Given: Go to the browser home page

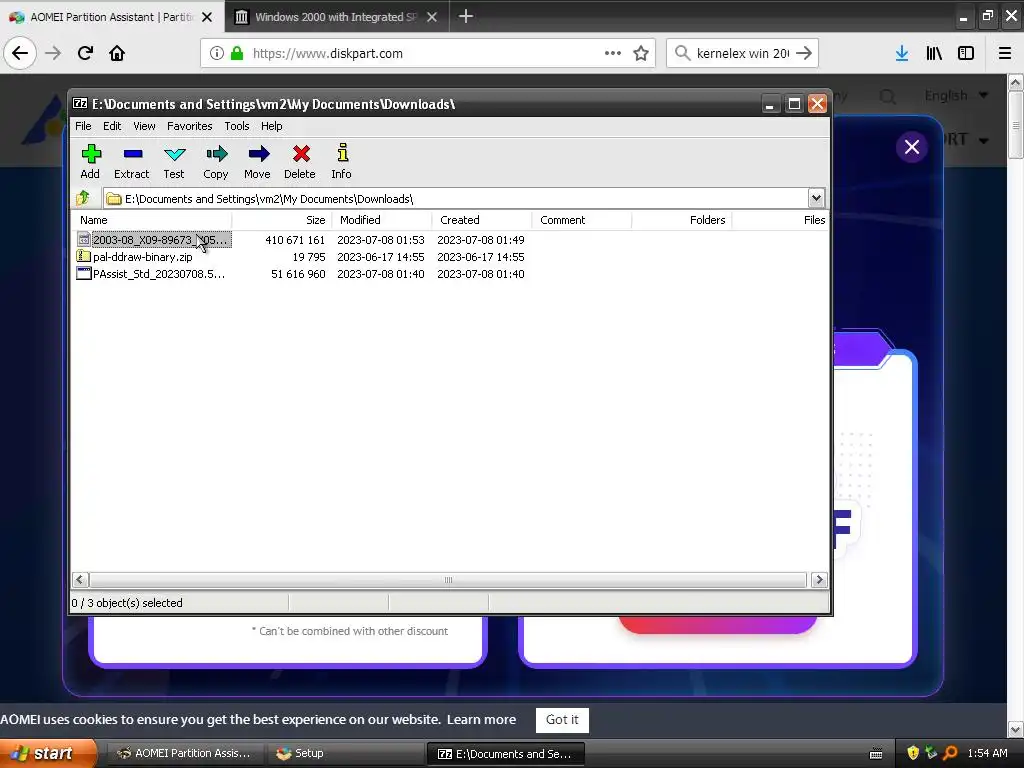Looking at the screenshot, I should click(117, 53).
